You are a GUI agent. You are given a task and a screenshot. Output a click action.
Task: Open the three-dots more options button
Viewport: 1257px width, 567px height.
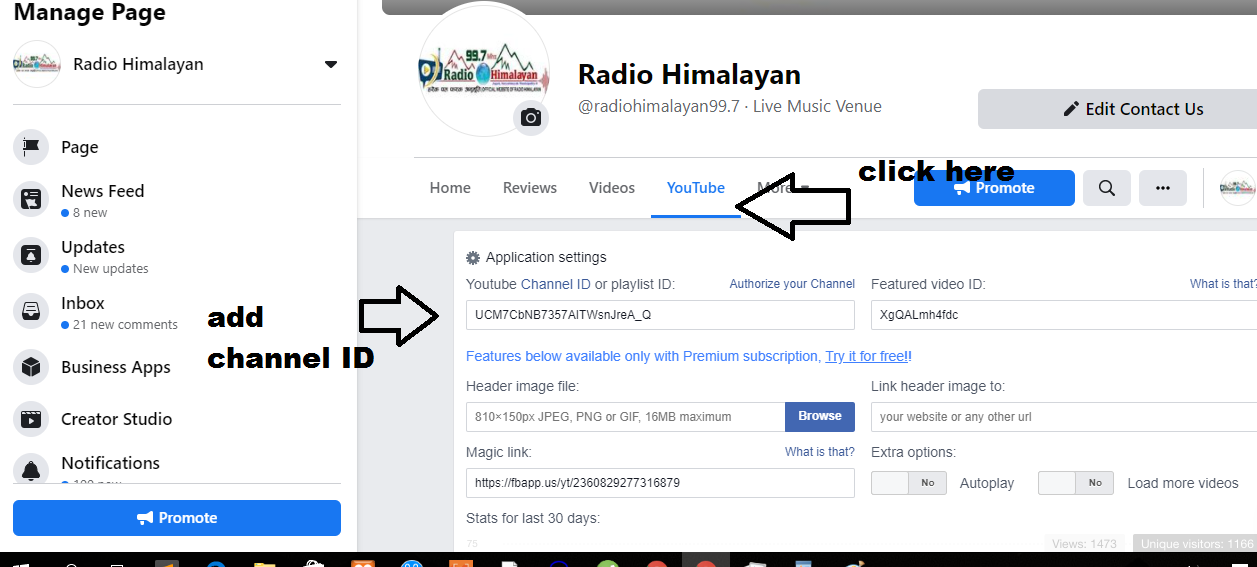point(1163,188)
